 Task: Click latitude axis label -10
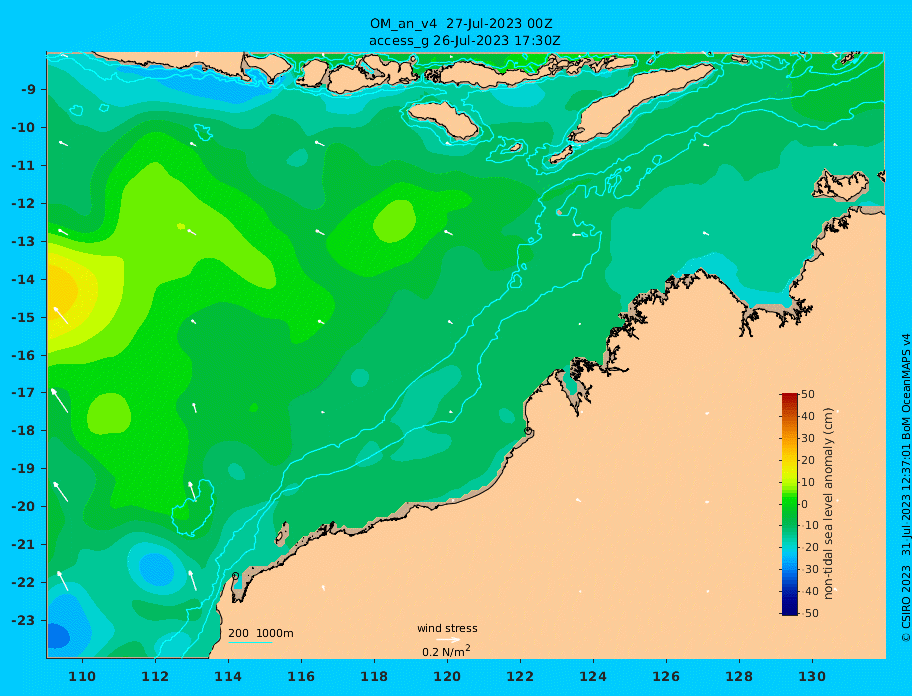(23, 127)
